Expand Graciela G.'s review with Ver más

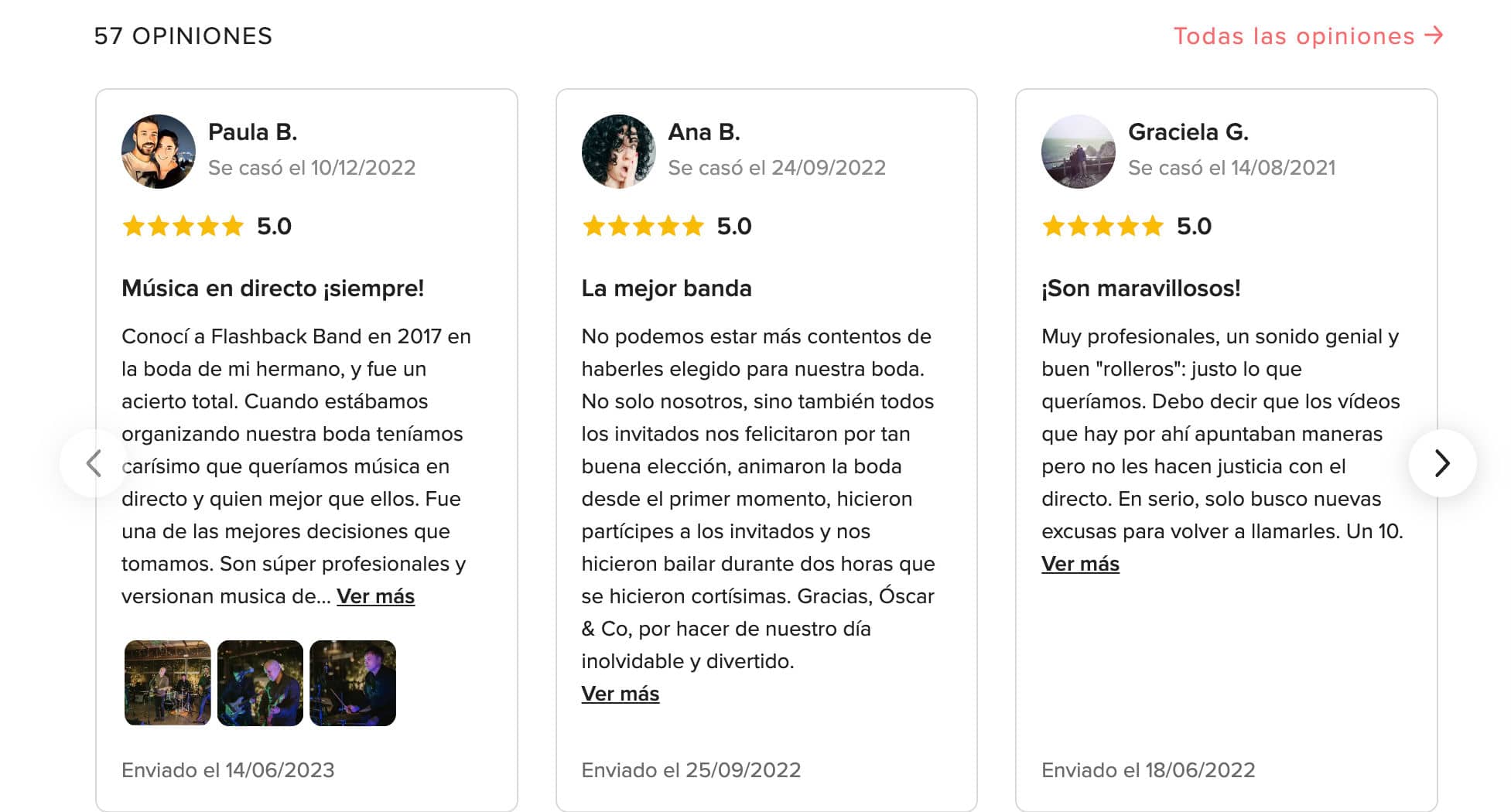(1080, 564)
